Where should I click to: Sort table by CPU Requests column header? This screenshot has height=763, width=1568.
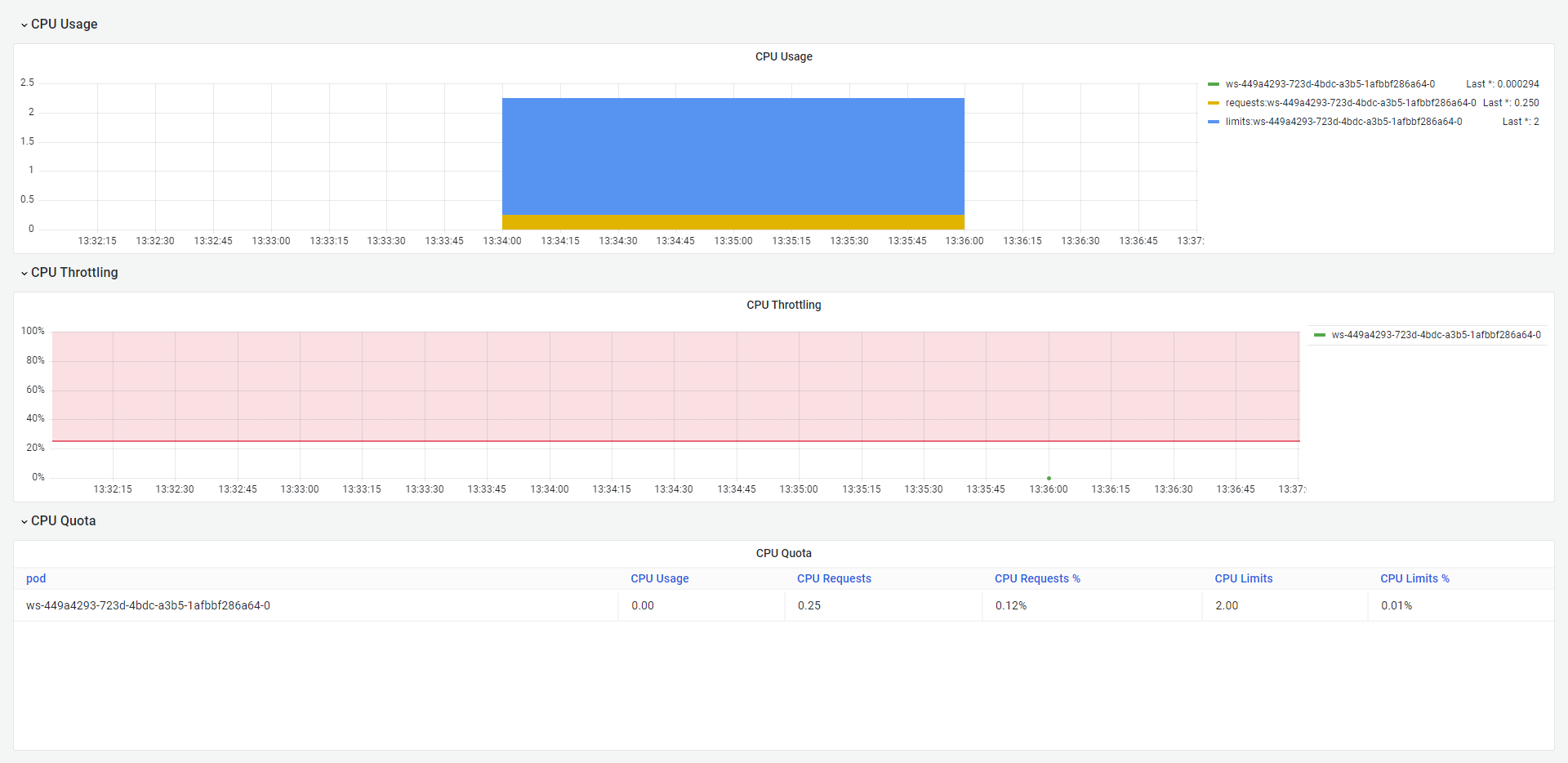tap(834, 578)
